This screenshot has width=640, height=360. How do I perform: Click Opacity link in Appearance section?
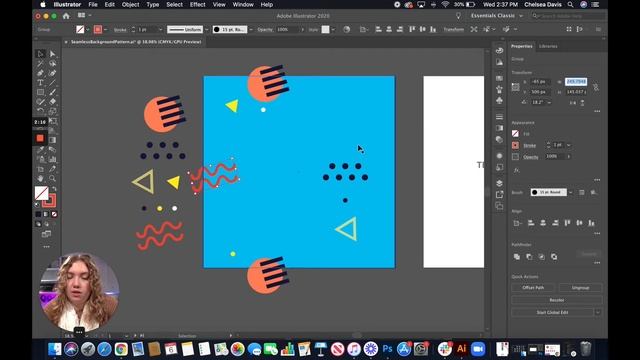tap(531, 157)
